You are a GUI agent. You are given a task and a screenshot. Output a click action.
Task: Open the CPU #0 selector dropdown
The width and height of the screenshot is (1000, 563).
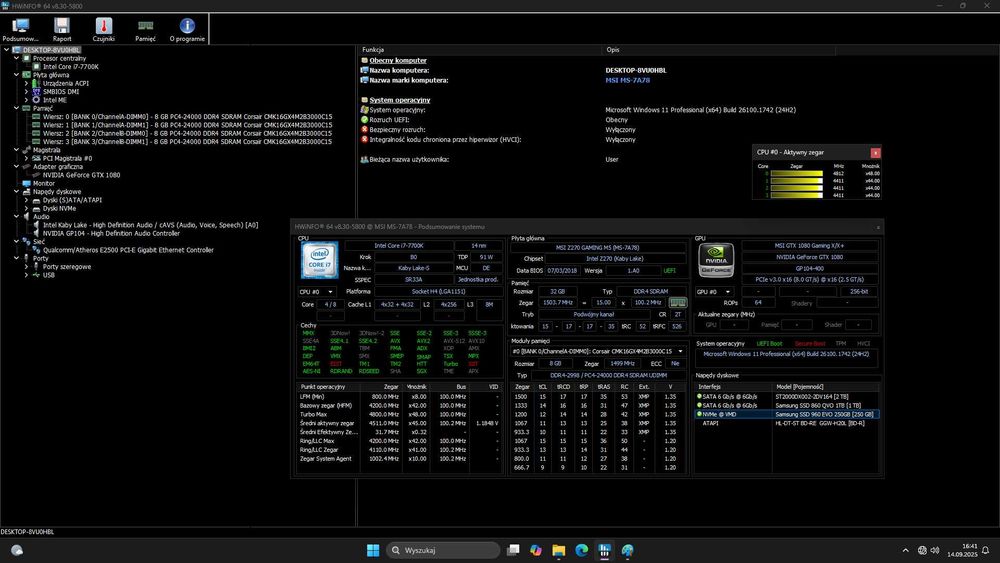pyautogui.click(x=315, y=292)
